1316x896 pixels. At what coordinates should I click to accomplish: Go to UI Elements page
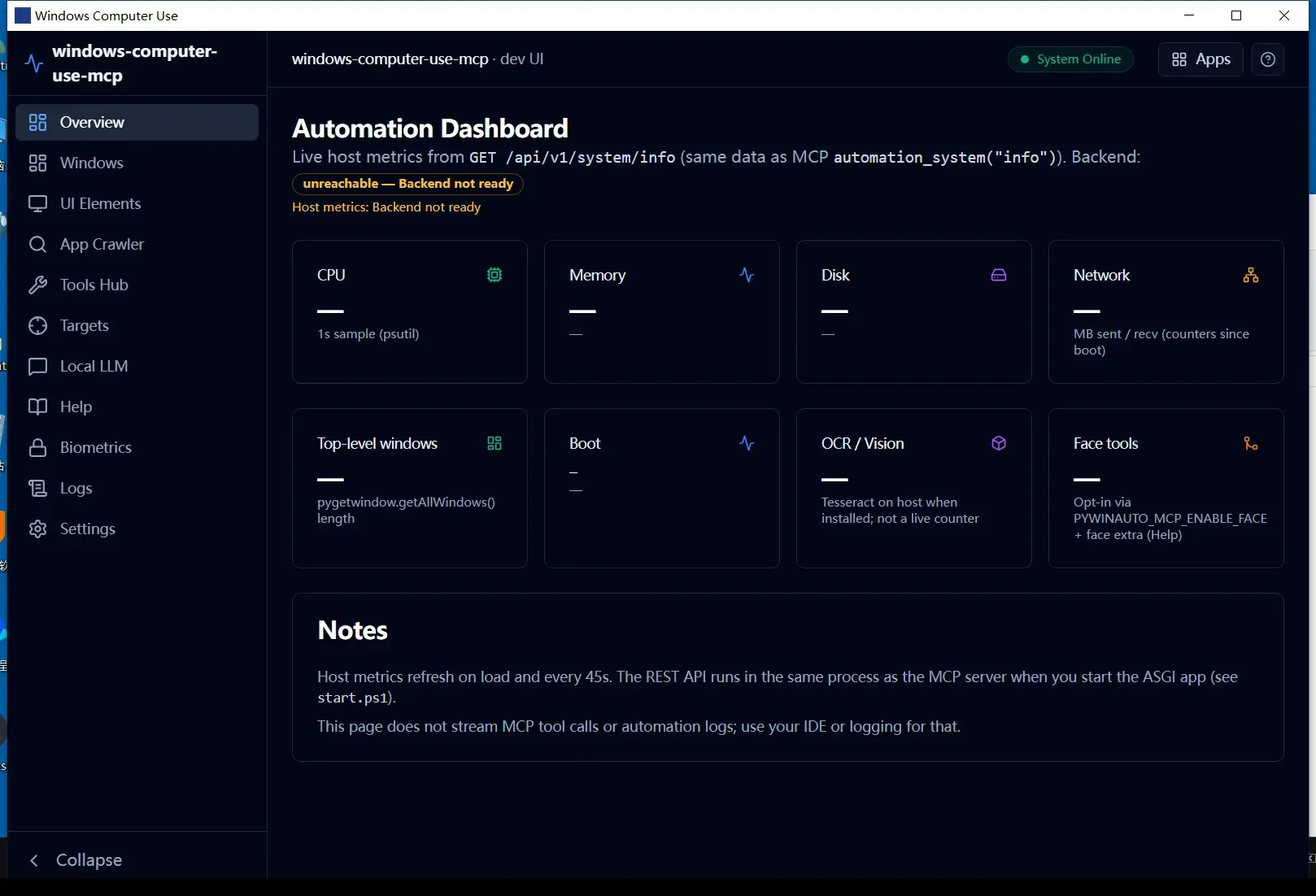[137, 203]
